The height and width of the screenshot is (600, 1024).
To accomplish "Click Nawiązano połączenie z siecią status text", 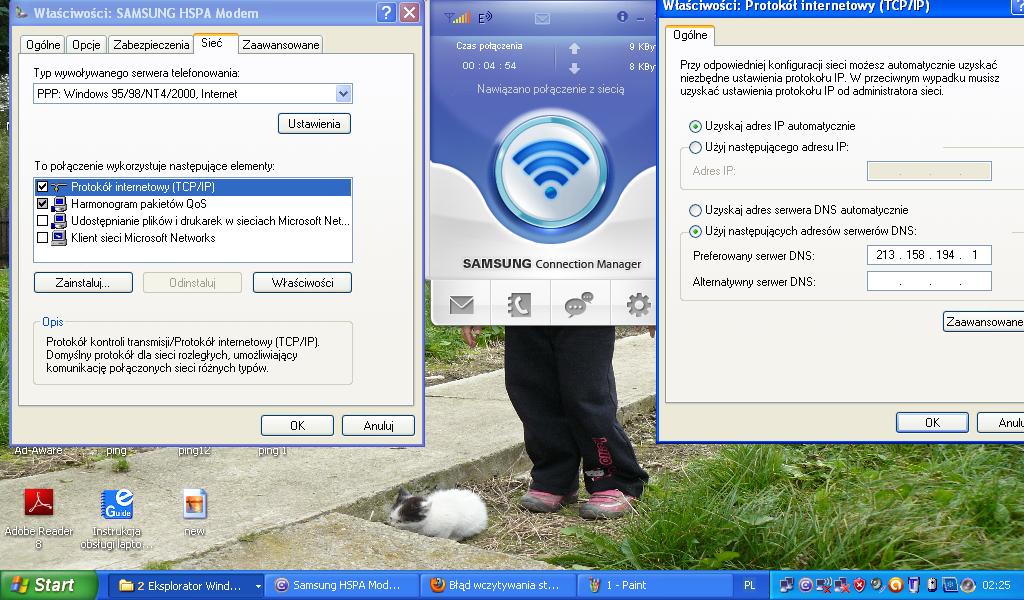I will tap(551, 89).
